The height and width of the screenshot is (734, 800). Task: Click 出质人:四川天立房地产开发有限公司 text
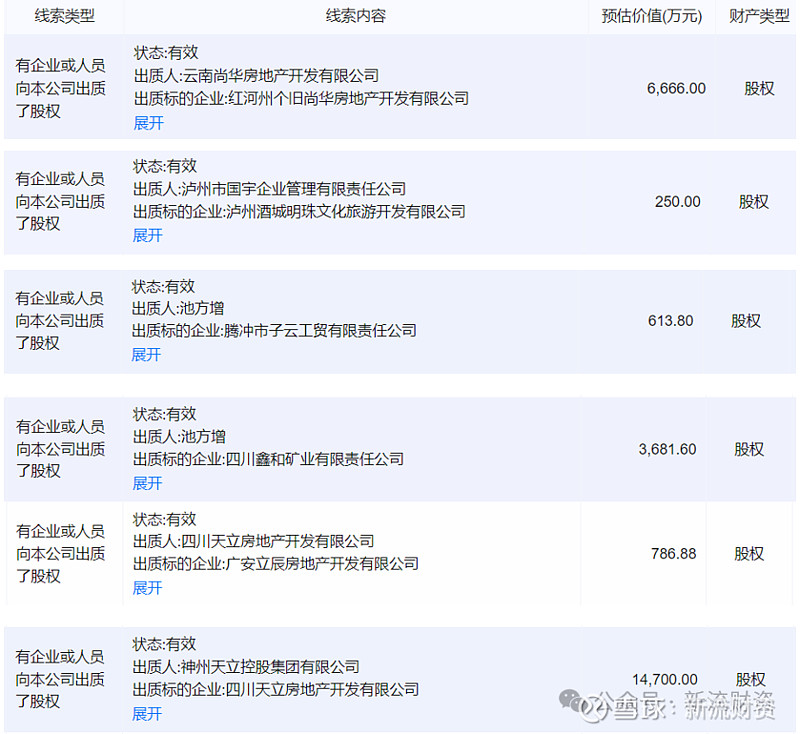point(254,541)
